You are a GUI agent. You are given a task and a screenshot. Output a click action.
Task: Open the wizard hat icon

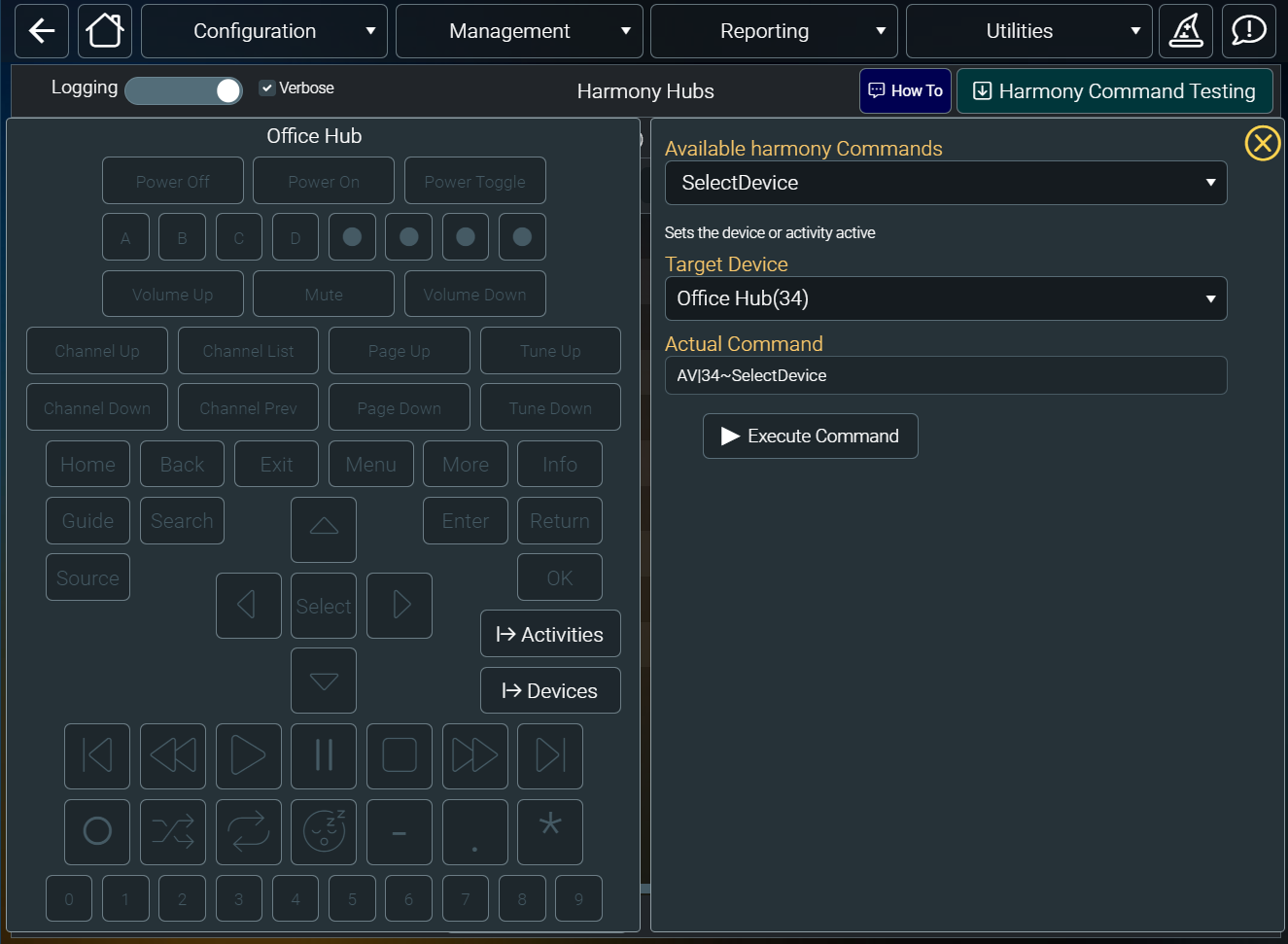[x=1186, y=31]
